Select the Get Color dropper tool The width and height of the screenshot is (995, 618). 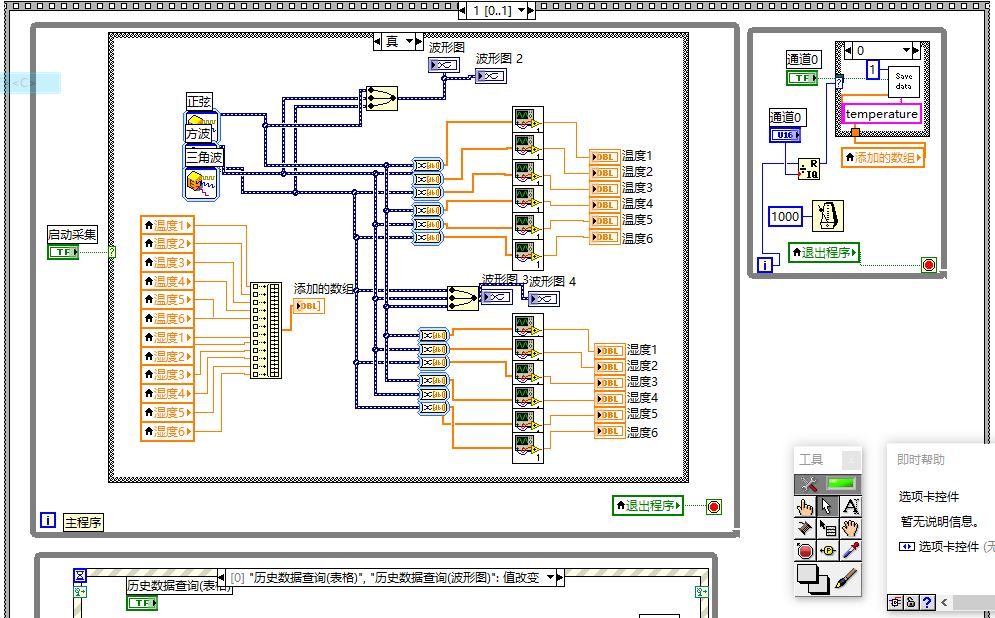(850, 550)
